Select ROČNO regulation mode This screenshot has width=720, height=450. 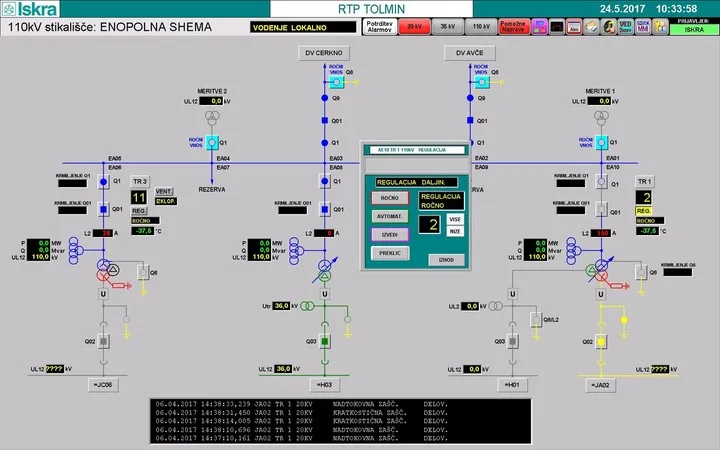tap(390, 198)
